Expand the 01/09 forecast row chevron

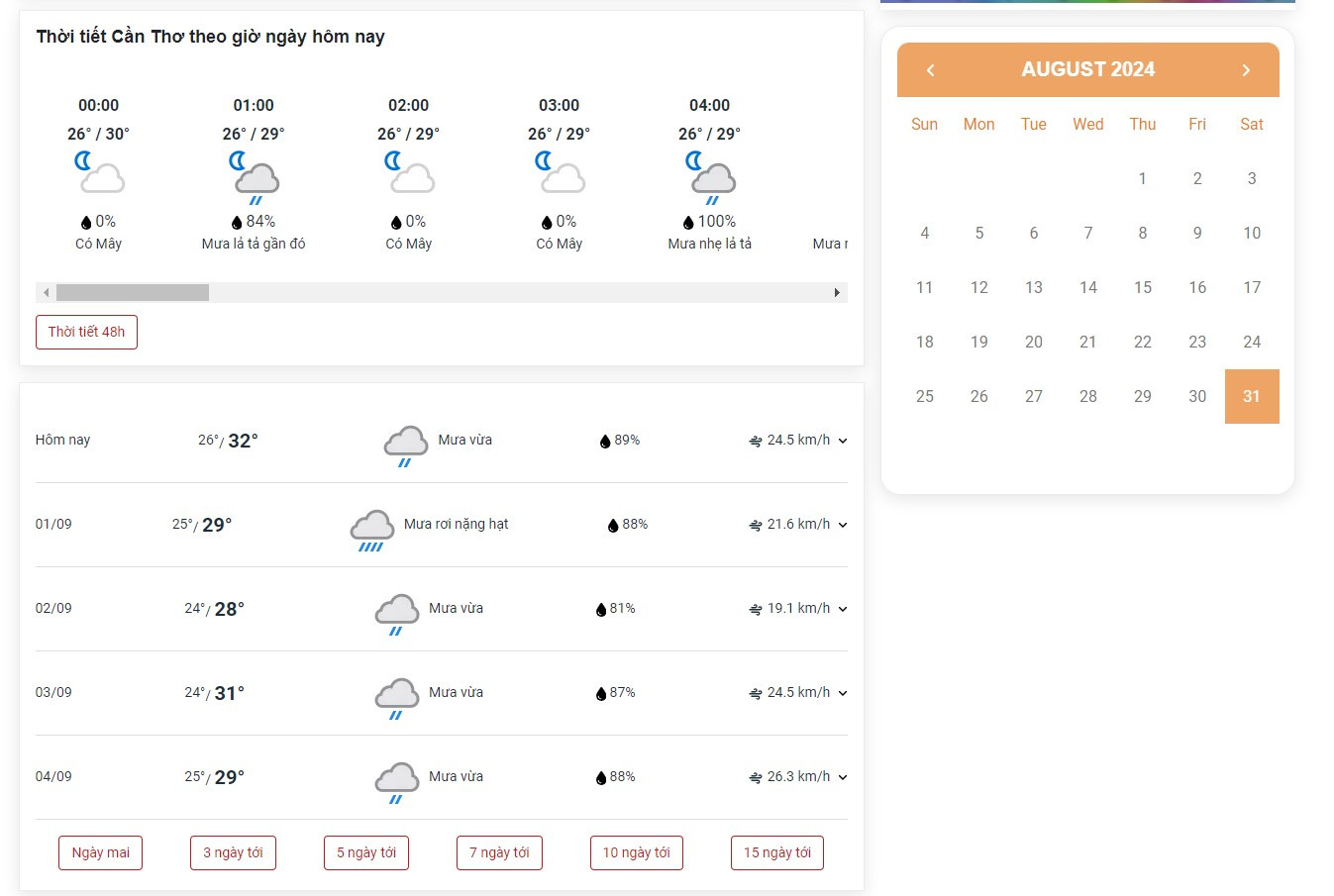(x=843, y=525)
